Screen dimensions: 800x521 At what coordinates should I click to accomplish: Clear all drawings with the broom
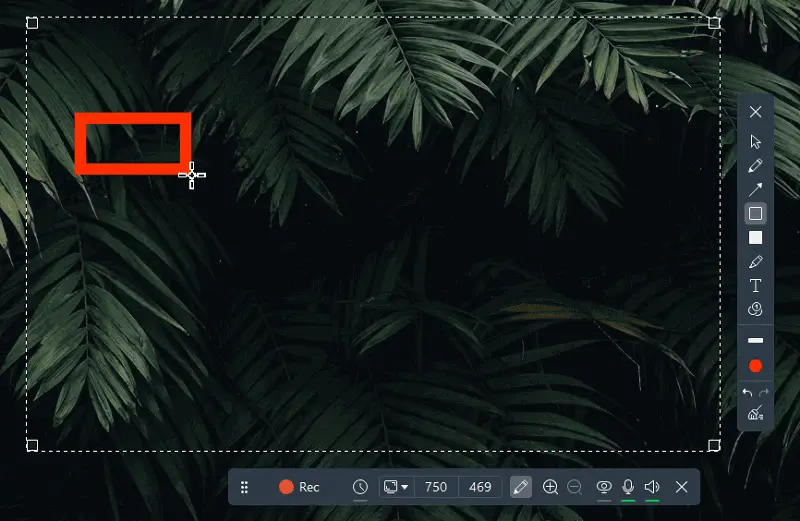click(755, 413)
